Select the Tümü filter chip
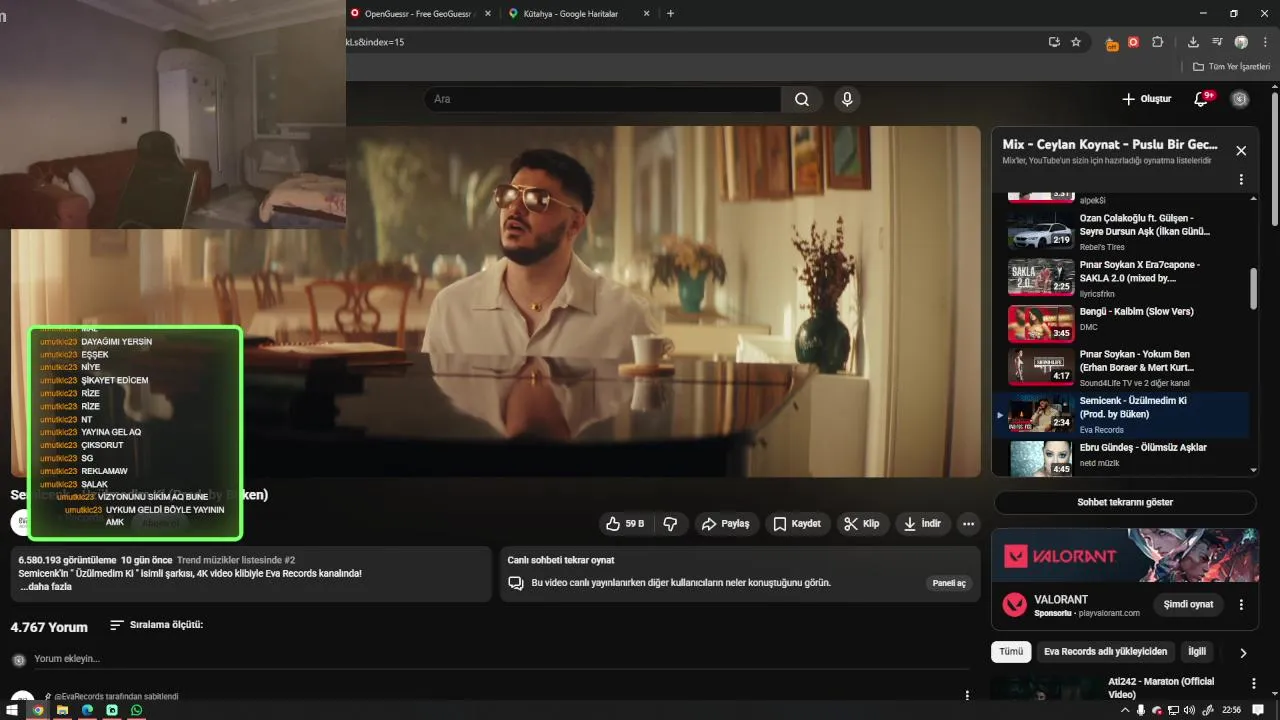 pos(1011,651)
